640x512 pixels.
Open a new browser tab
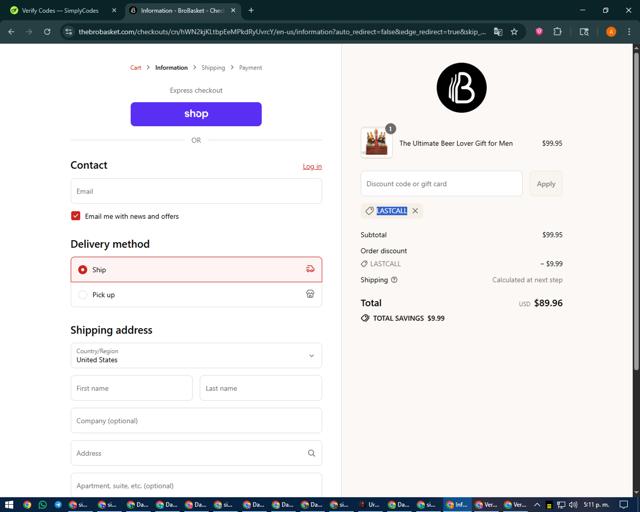(x=251, y=10)
